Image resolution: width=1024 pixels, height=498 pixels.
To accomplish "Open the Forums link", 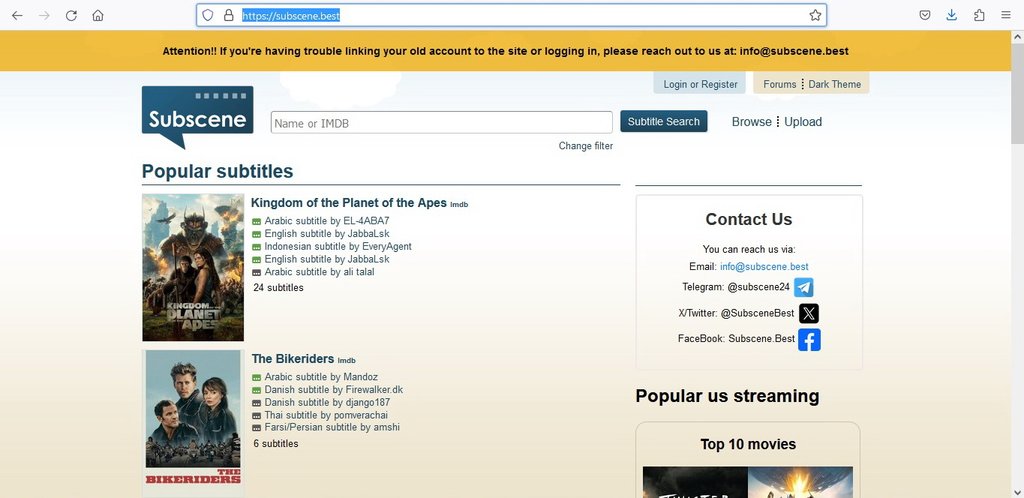I will click(x=780, y=84).
